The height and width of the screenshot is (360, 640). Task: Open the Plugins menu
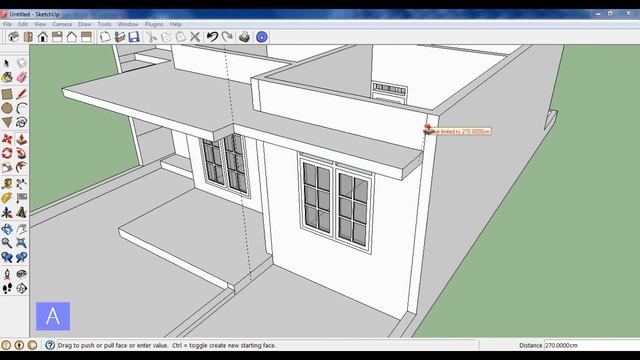click(x=154, y=24)
